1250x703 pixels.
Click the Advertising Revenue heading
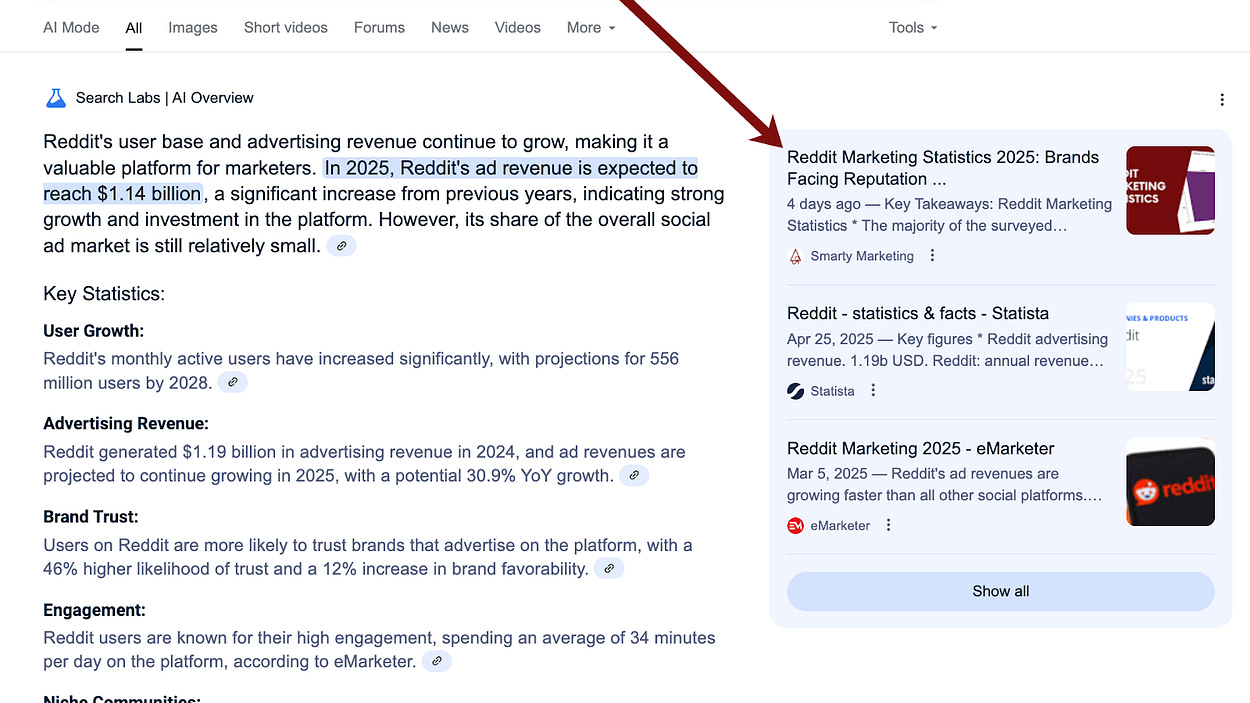[x=126, y=424]
